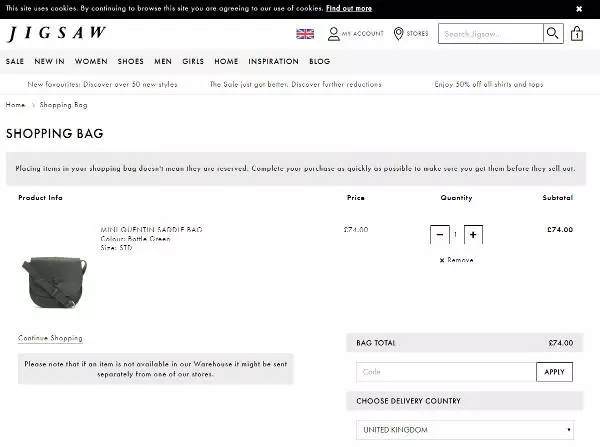
Task: Increase quantity with the plus button
Action: pos(473,235)
